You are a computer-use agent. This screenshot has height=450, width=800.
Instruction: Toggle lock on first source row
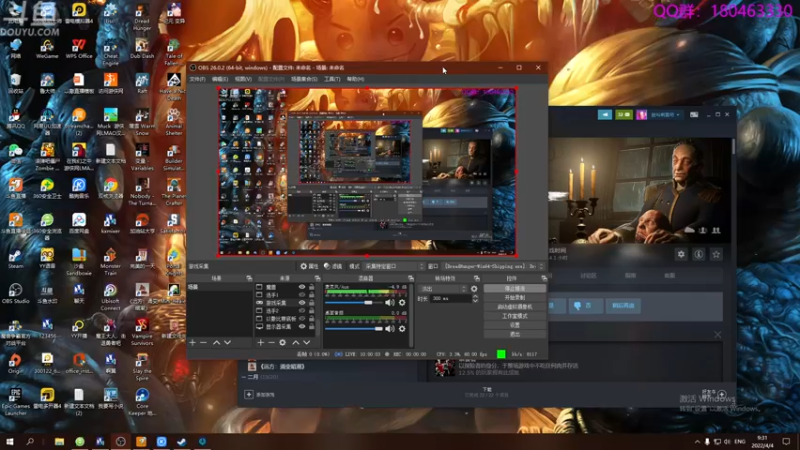[311, 287]
